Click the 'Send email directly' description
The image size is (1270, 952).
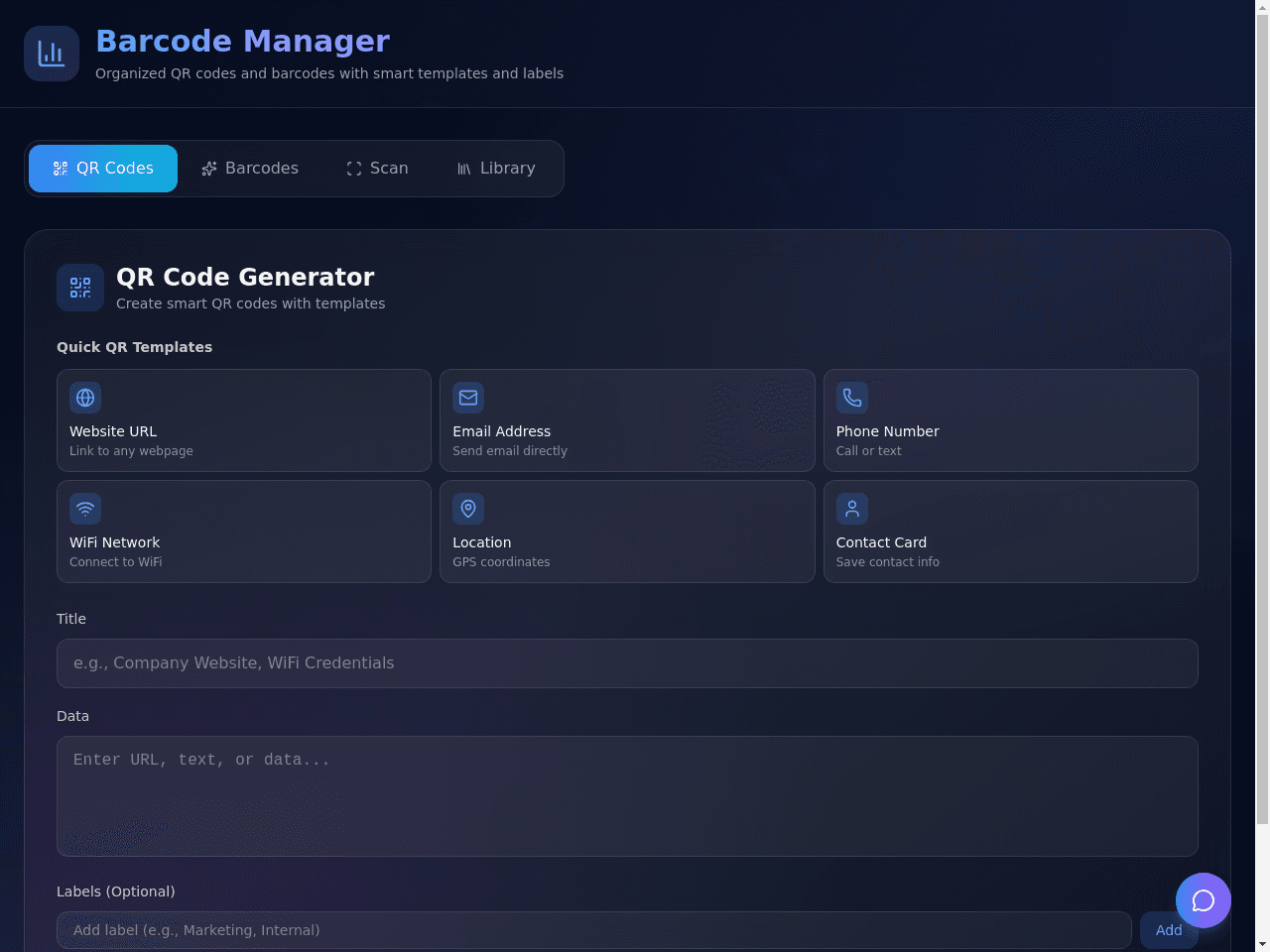[510, 451]
